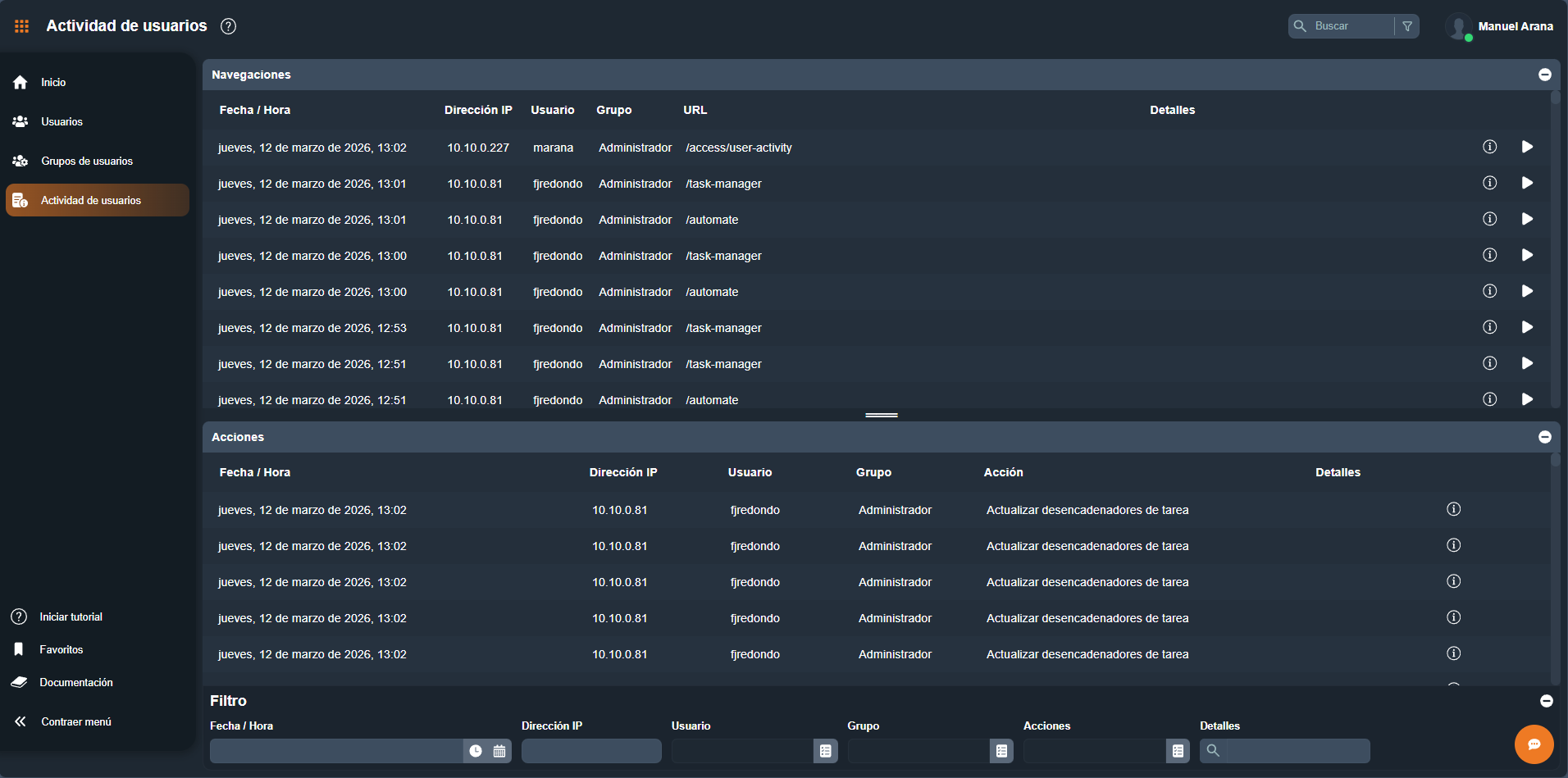
Task: Open the calendar date picker in the filter
Action: coord(499,751)
